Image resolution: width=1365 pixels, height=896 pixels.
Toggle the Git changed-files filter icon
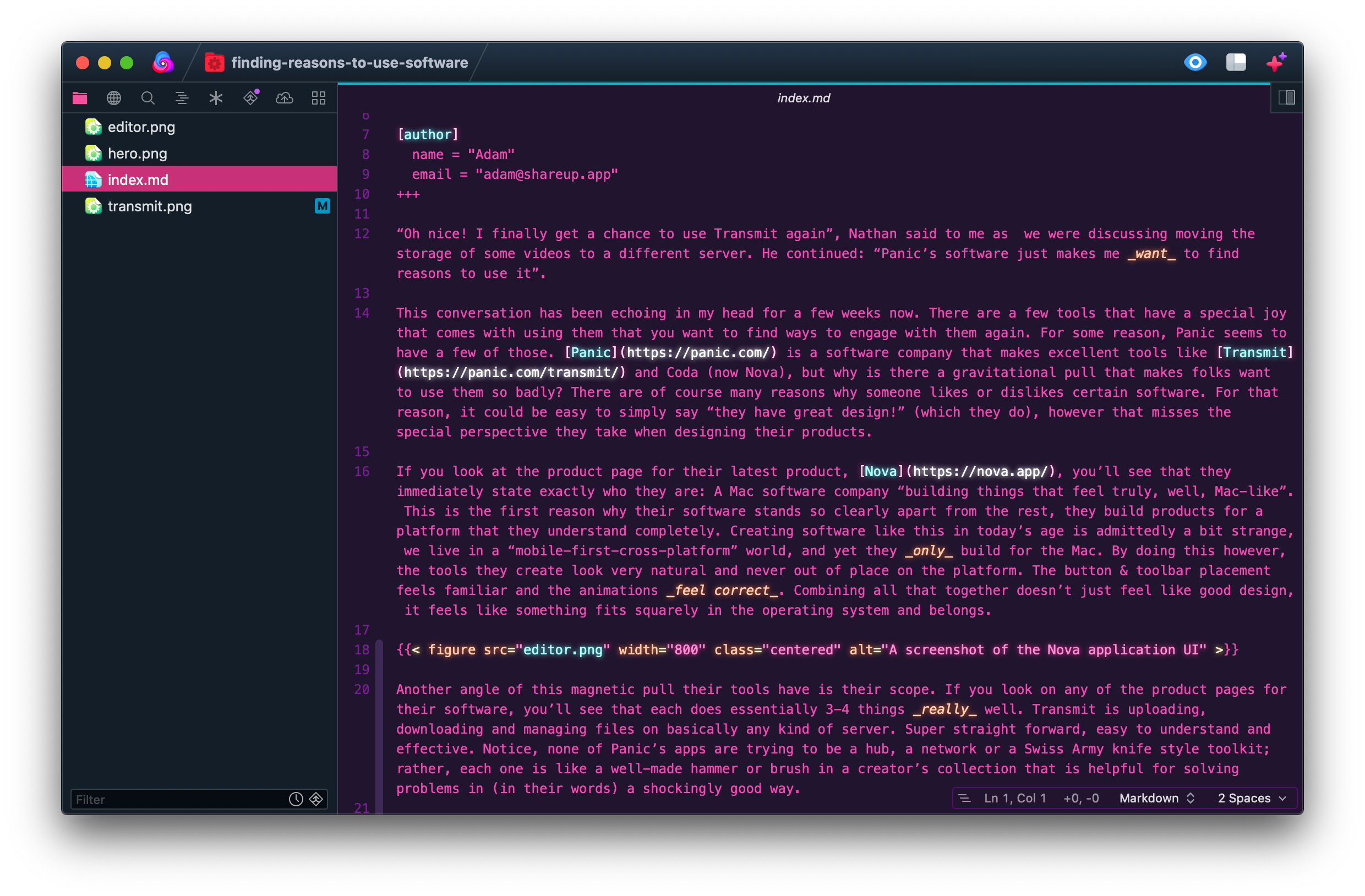point(316,799)
